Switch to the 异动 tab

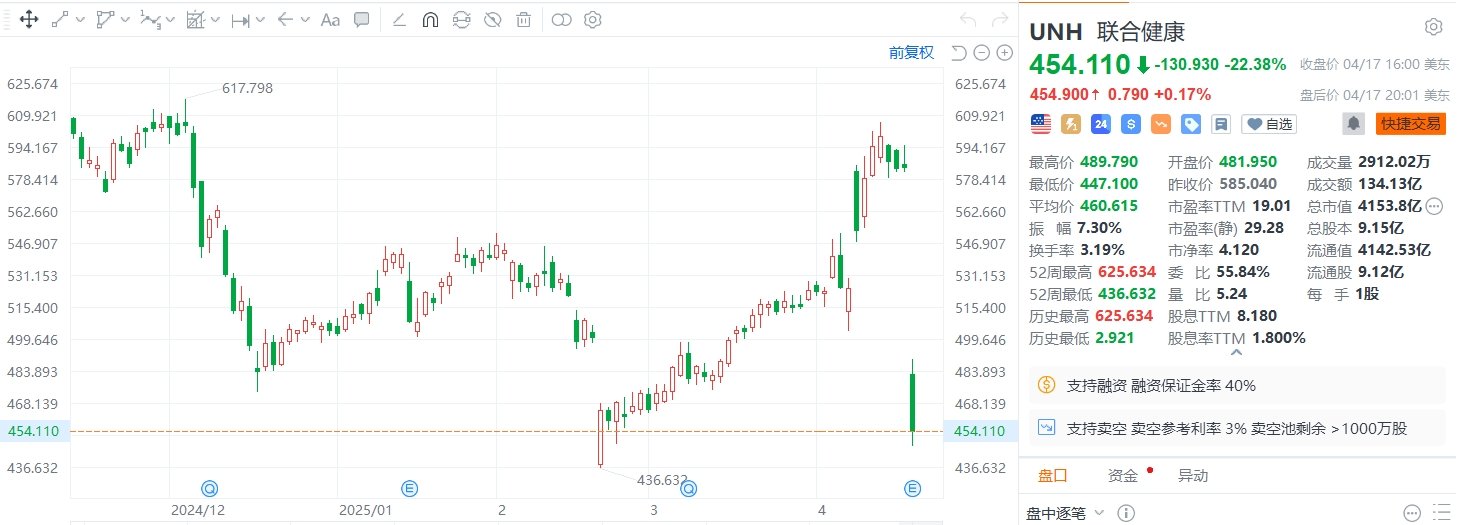pyautogui.click(x=1192, y=476)
